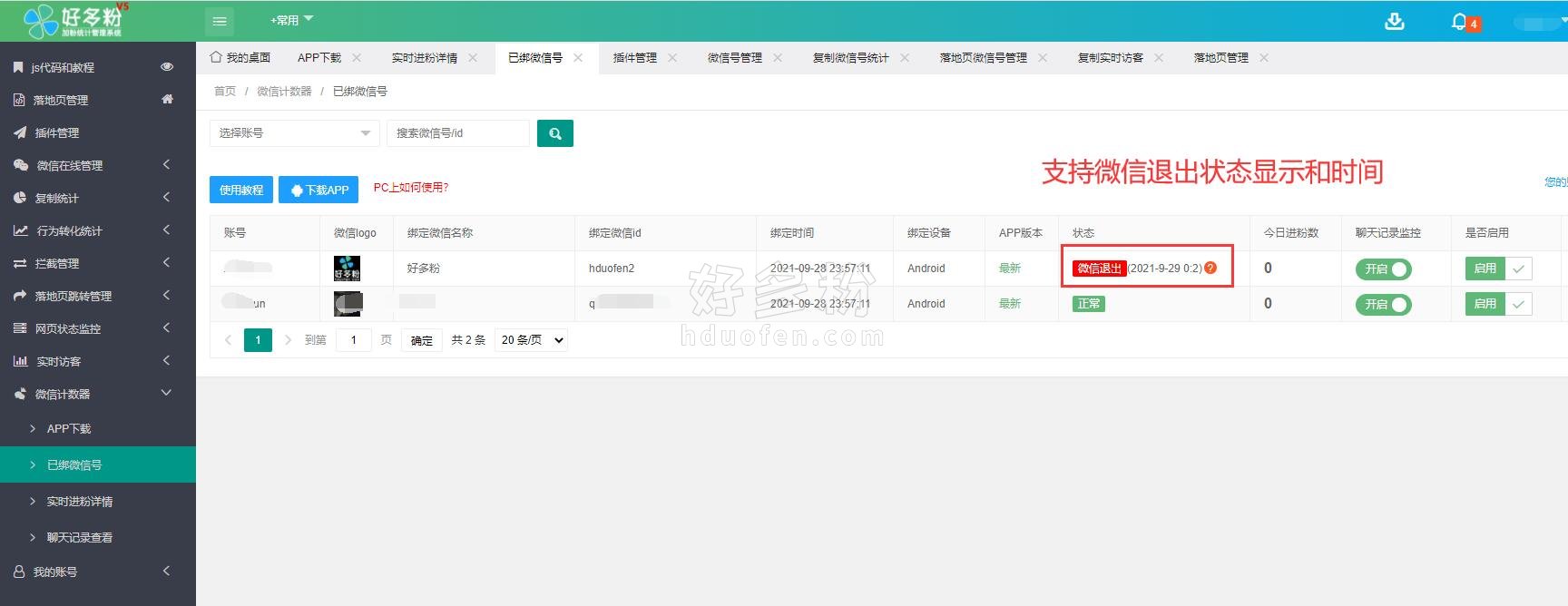Click the 使用教程 button
The height and width of the screenshot is (606, 1568).
click(241, 190)
